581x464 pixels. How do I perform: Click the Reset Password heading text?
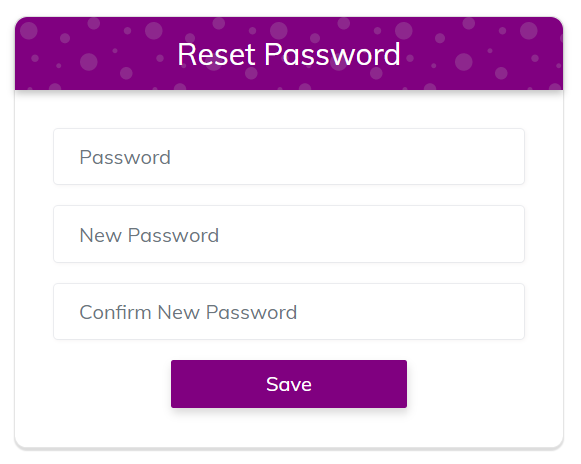(x=289, y=54)
